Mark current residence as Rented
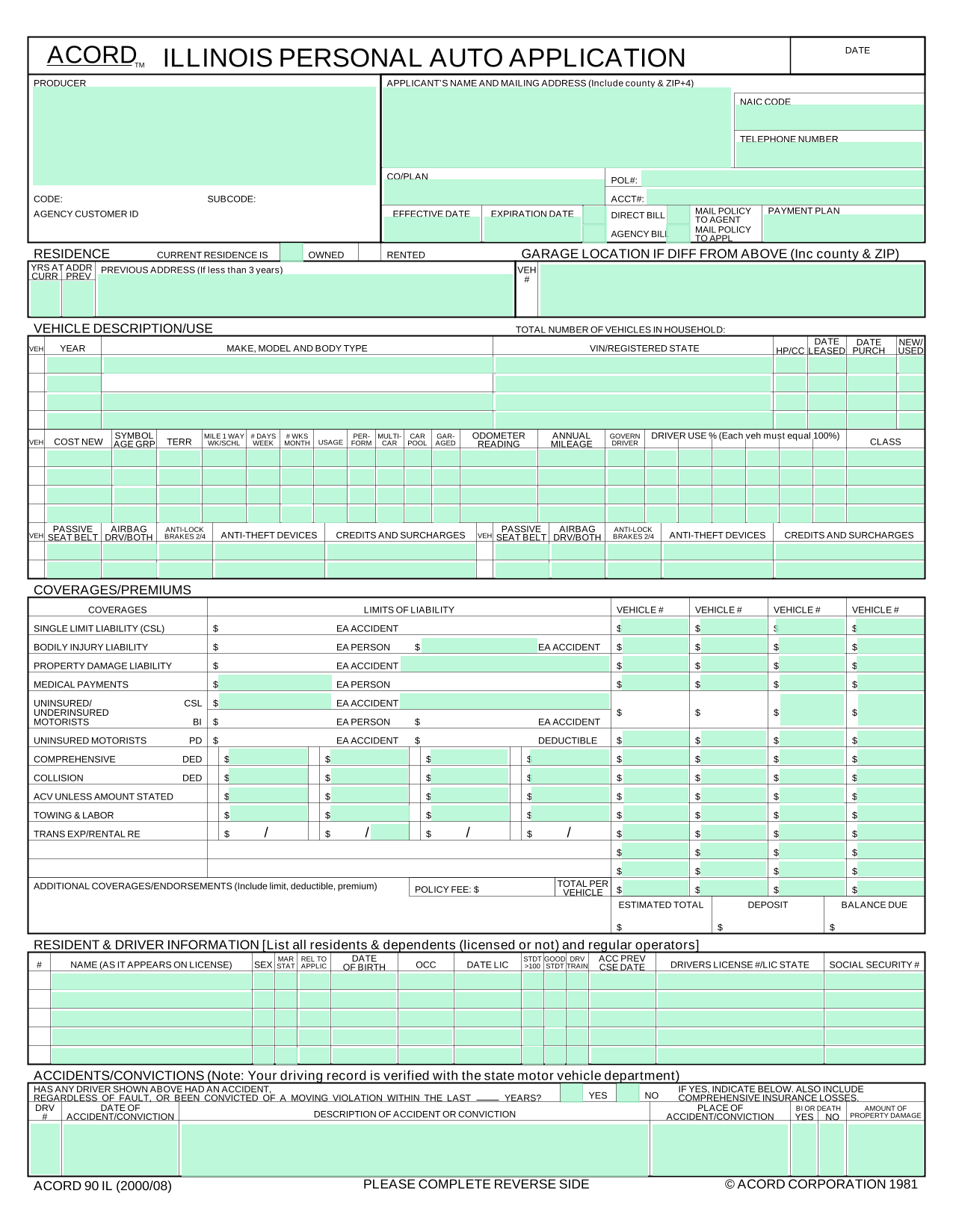This screenshot has width=953, height=1232. (369, 252)
